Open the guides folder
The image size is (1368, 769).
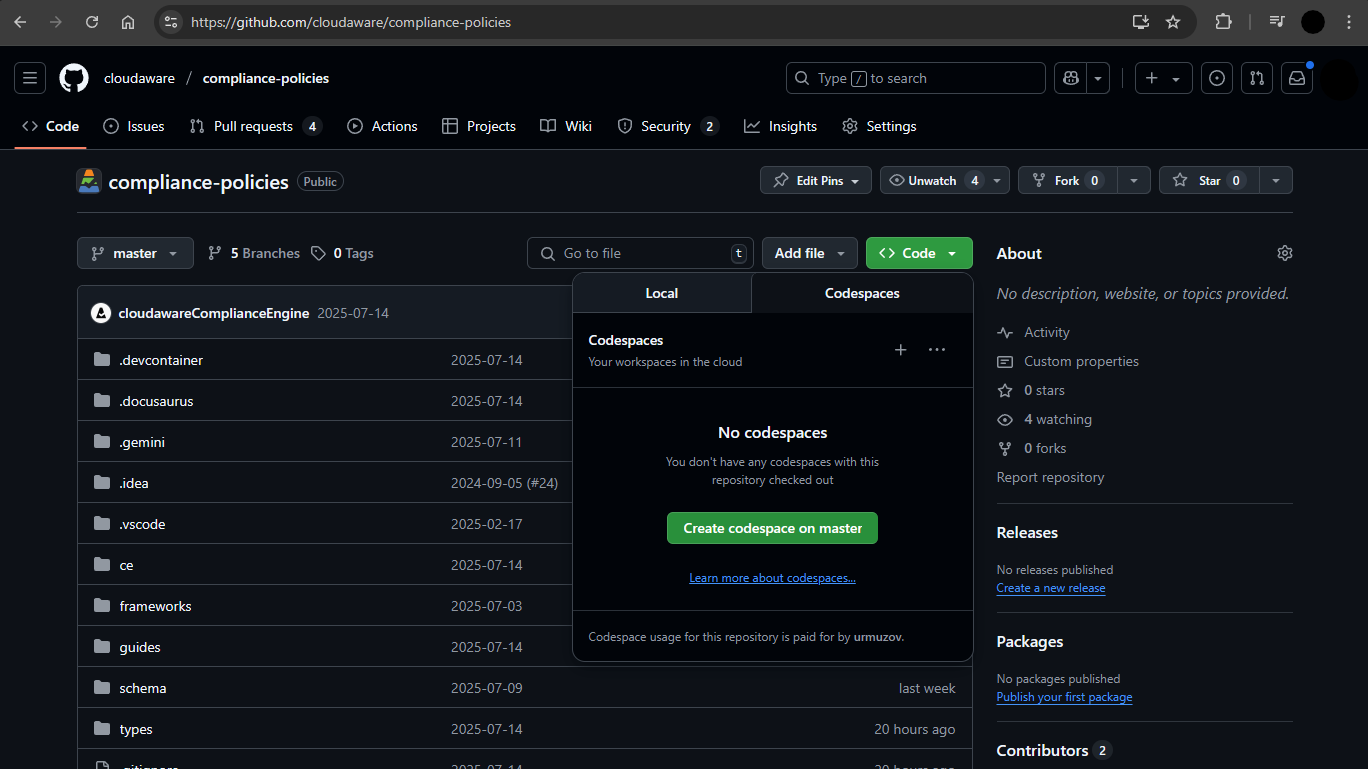[x=140, y=647]
